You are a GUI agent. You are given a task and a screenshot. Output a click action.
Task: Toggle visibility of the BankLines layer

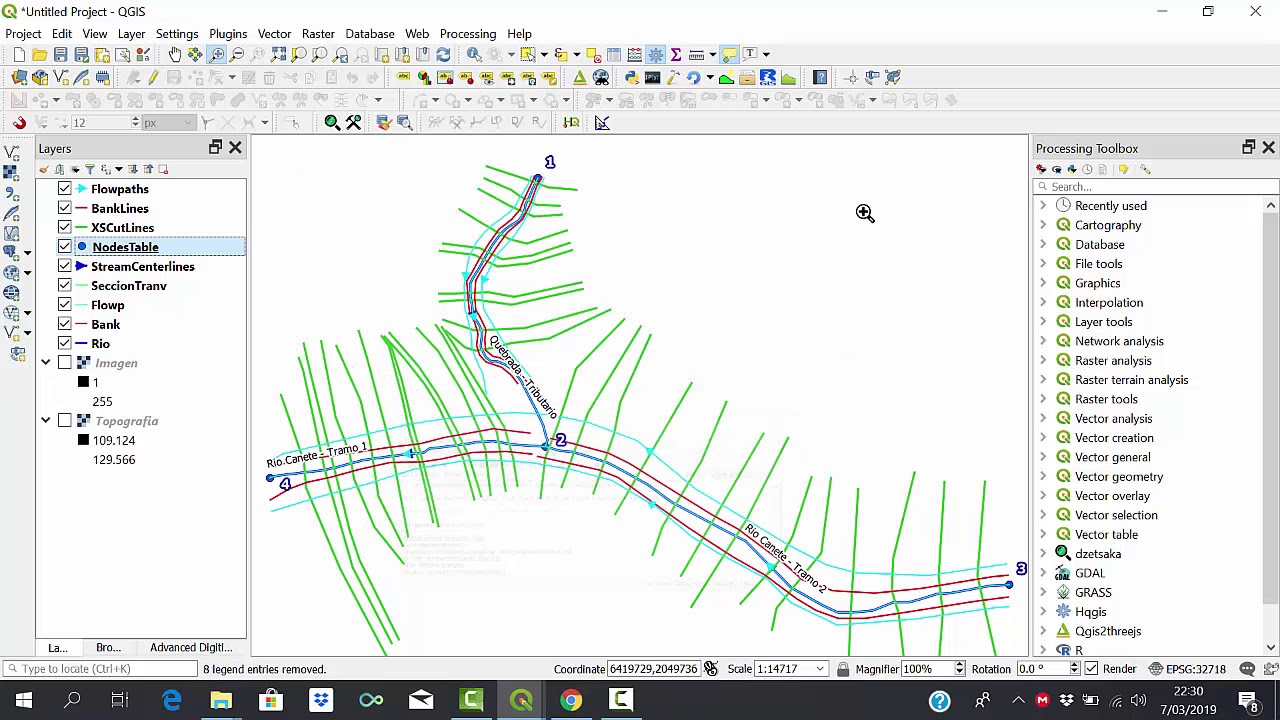click(x=64, y=208)
